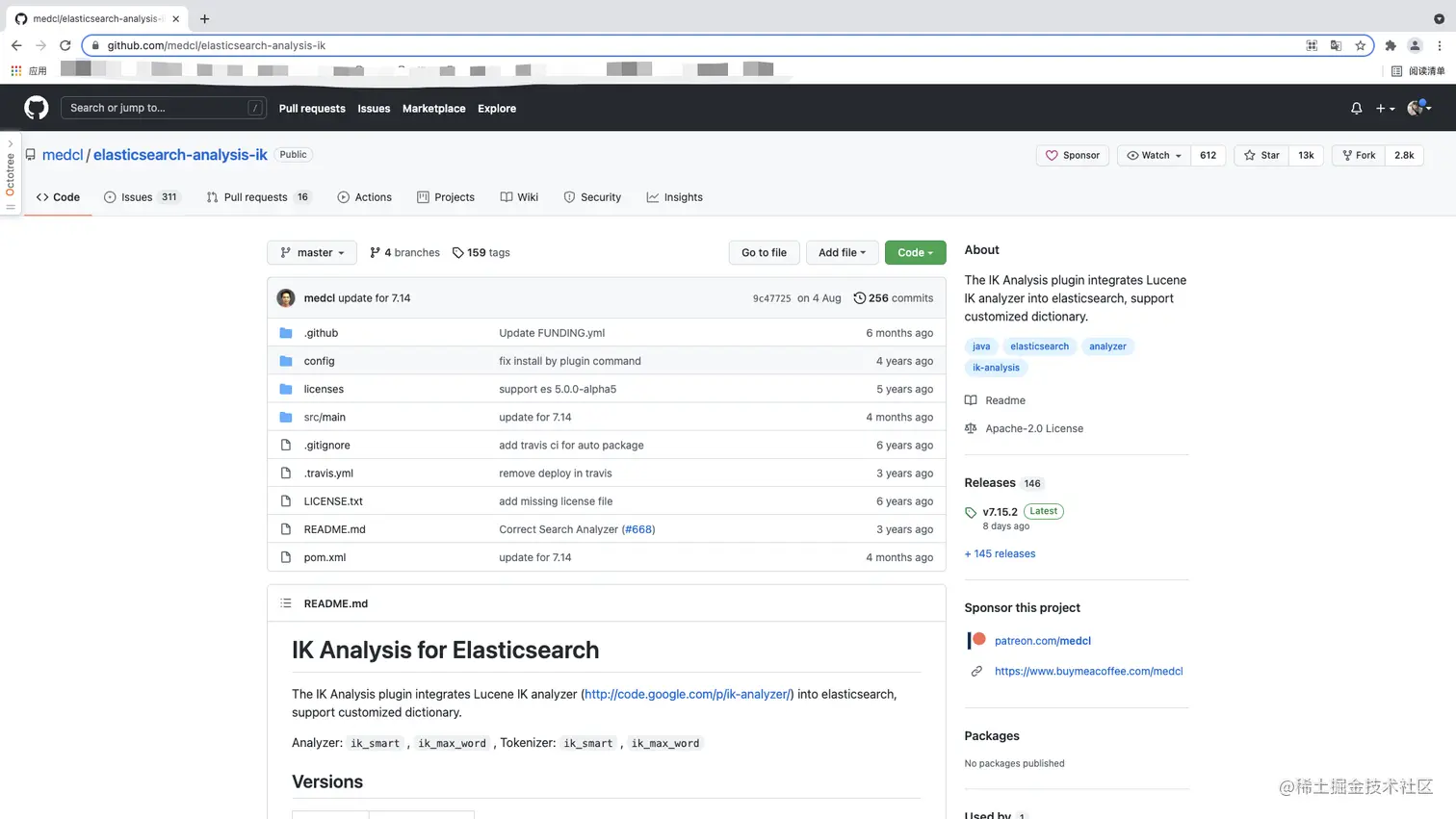Viewport: 1456px width, 819px height.
Task: Open the README.md file row
Action: tap(607, 529)
